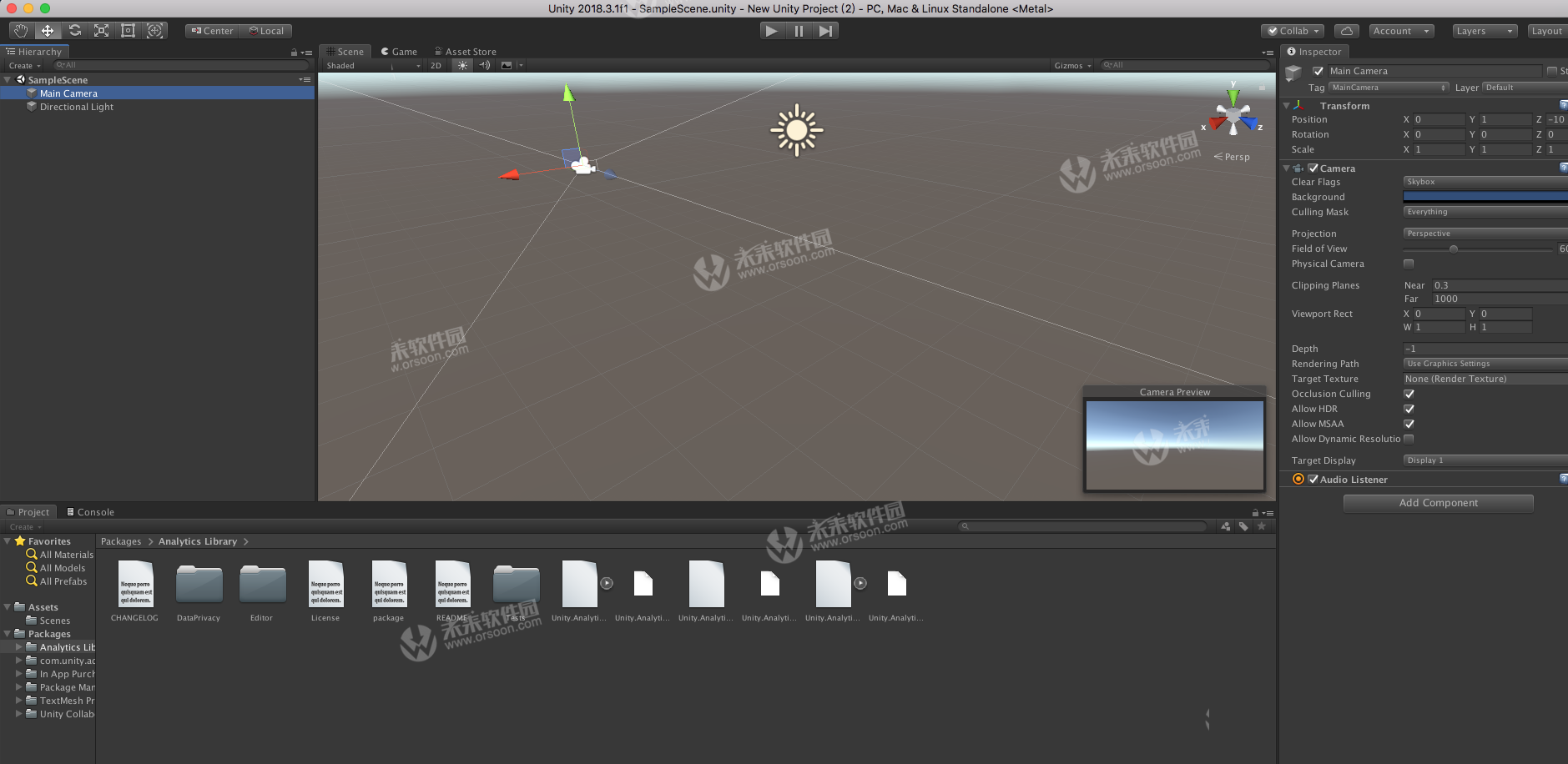Enable Allow Dynamic Resolution checkbox

[x=1409, y=439]
